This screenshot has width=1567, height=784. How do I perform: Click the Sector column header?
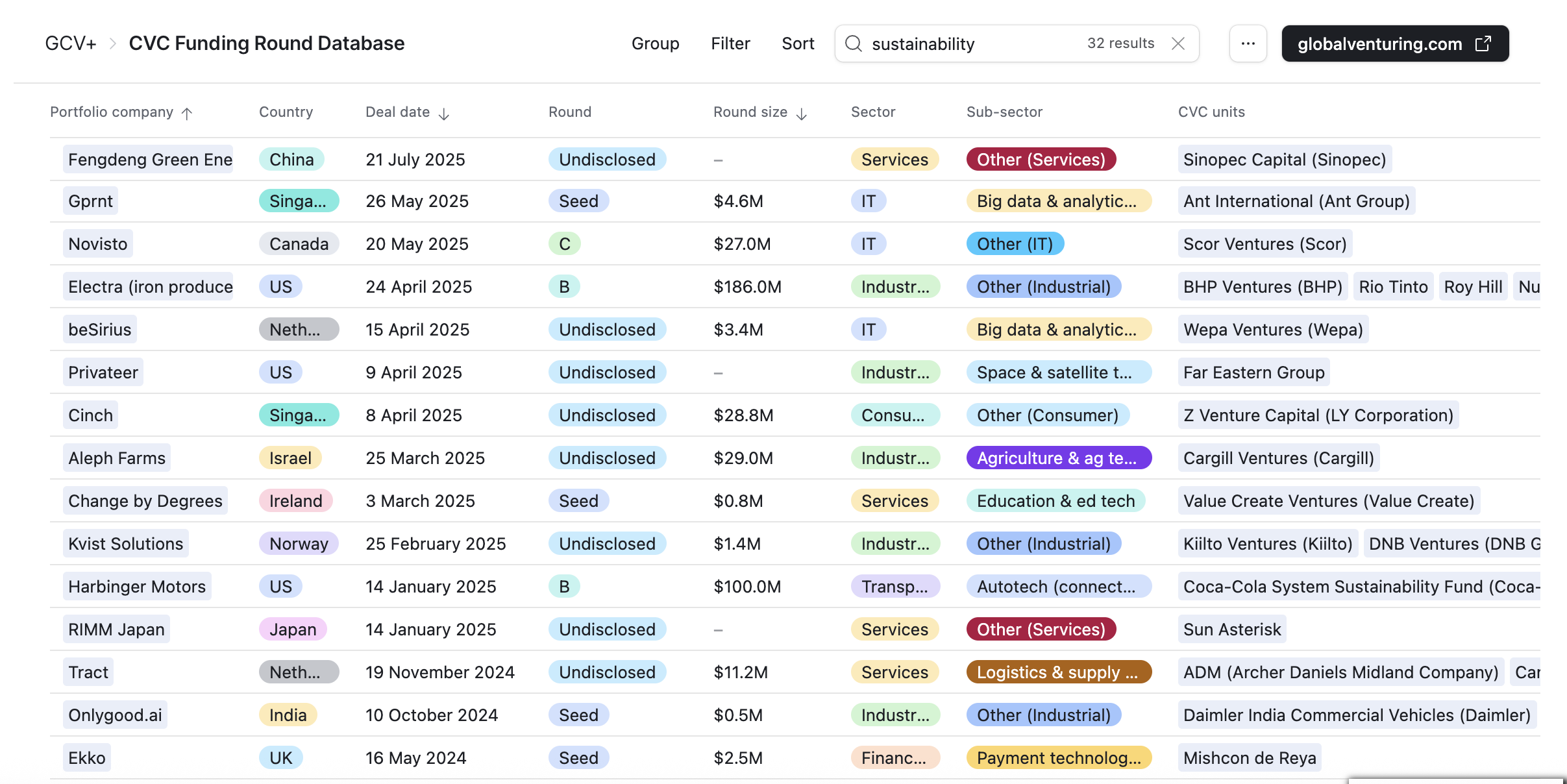(x=873, y=112)
